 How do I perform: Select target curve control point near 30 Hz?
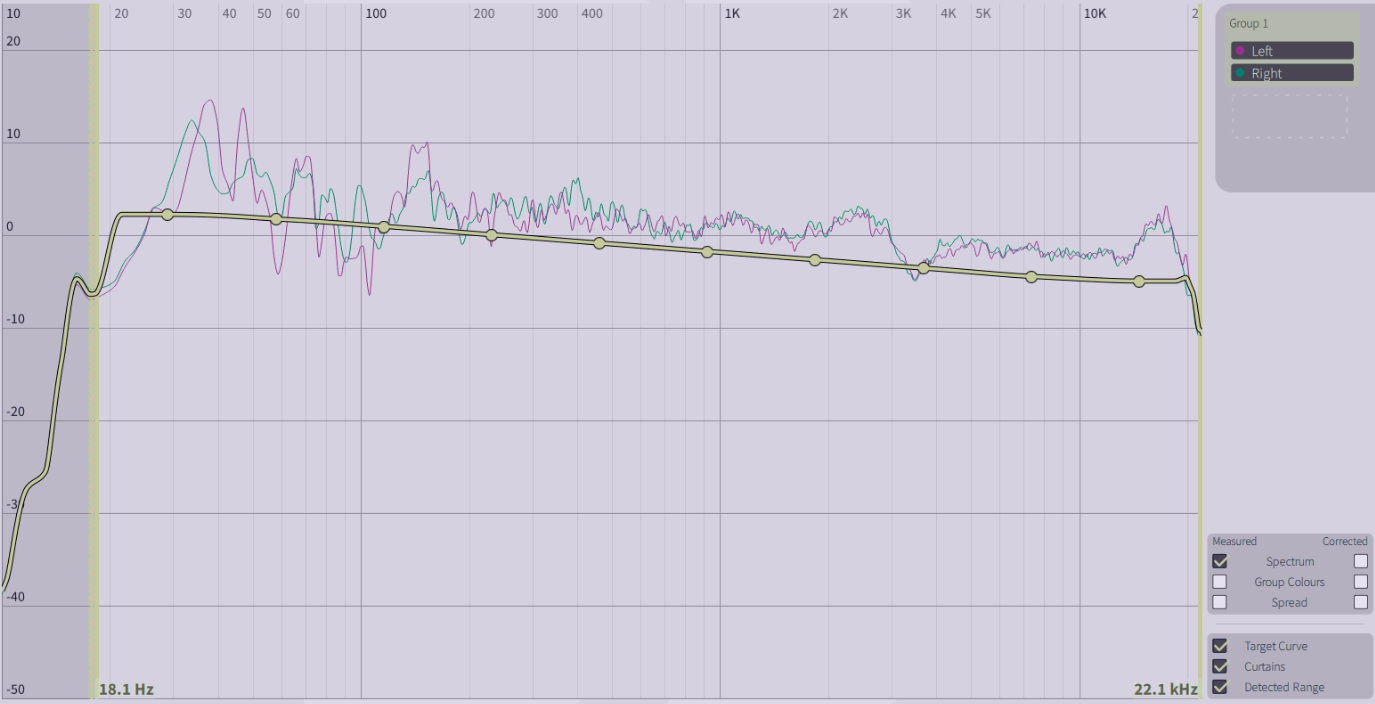coord(167,215)
